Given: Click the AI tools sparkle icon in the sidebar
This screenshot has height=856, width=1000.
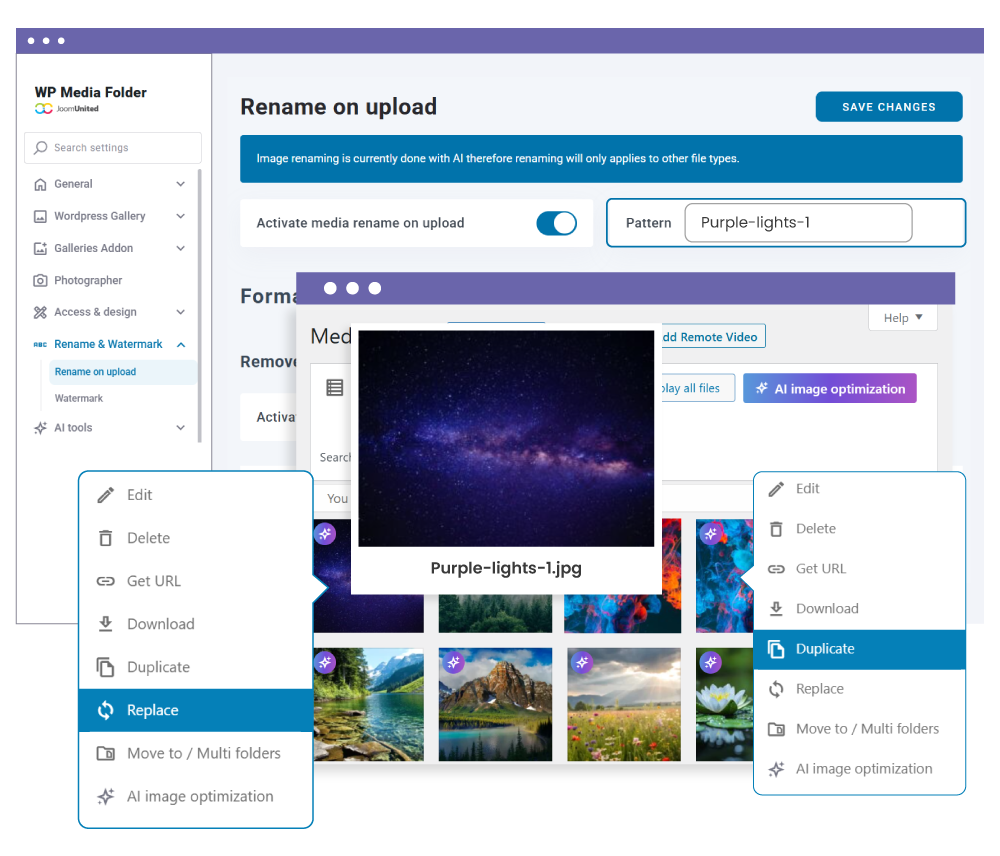Looking at the screenshot, I should point(41,427).
